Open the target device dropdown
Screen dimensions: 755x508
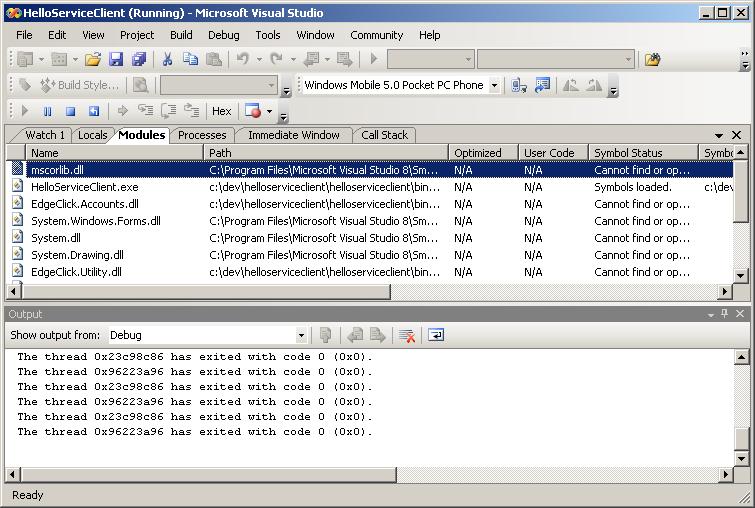(495, 85)
